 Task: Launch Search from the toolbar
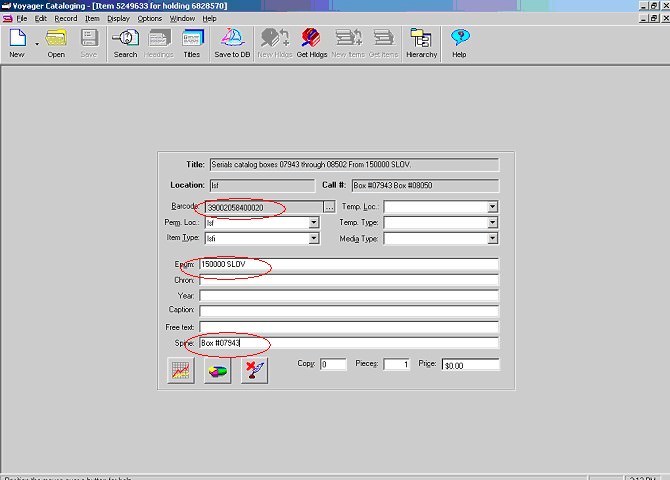click(125, 42)
